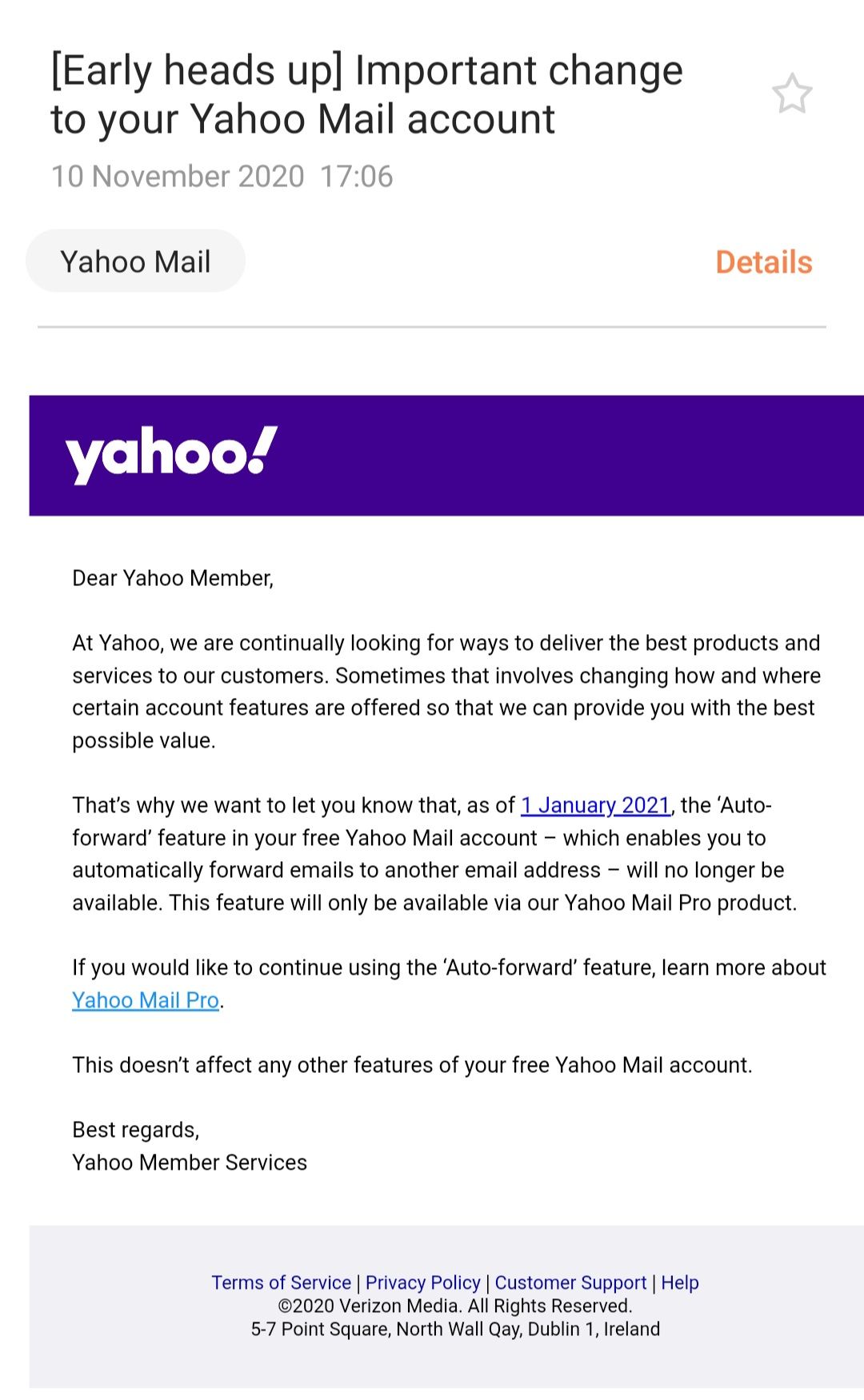The width and height of the screenshot is (864, 1400).
Task: Star this email with the star icon
Action: pyautogui.click(x=791, y=94)
